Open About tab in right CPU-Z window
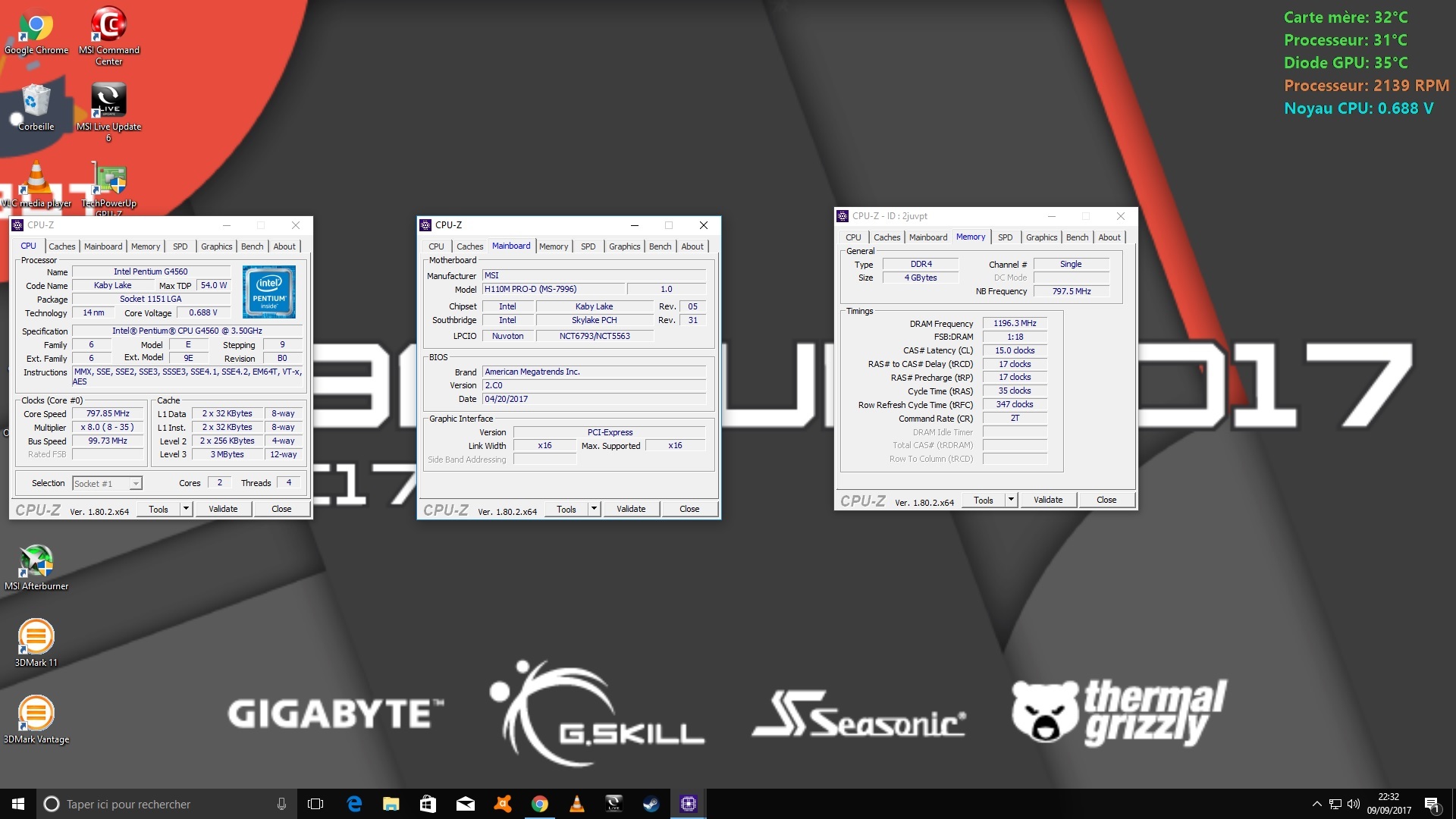The height and width of the screenshot is (819, 1456). [x=1109, y=237]
